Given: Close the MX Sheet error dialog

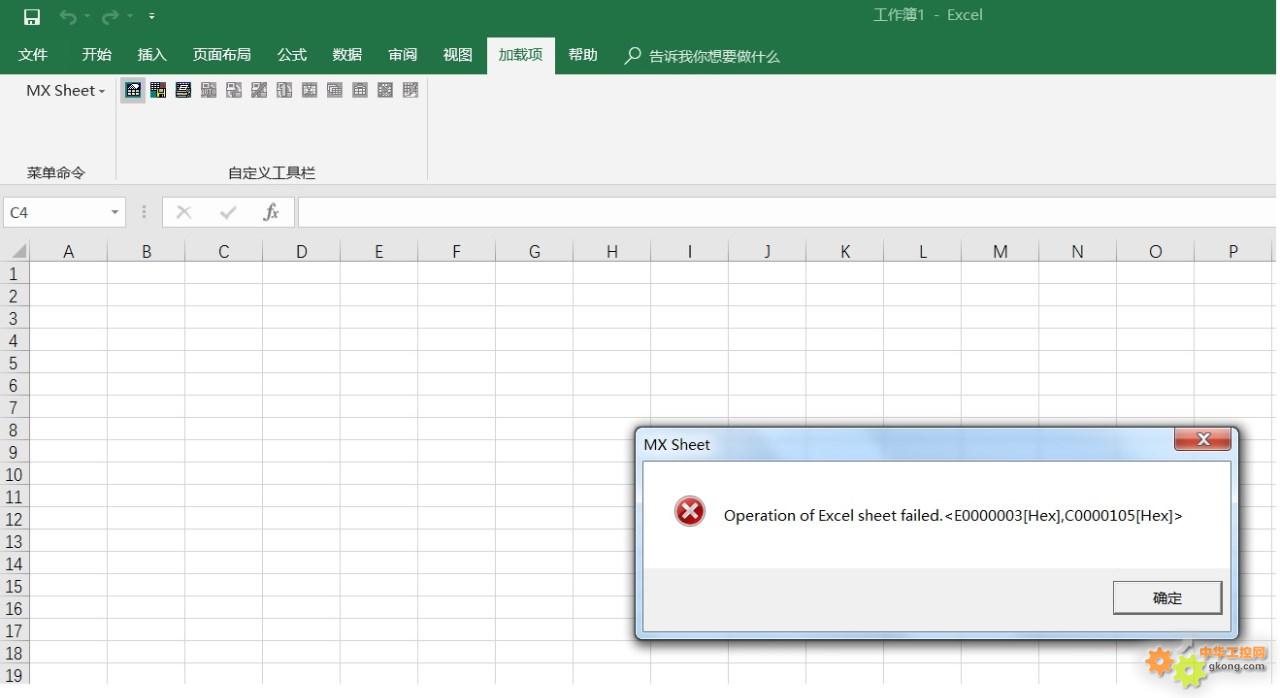Looking at the screenshot, I should (x=1203, y=440).
